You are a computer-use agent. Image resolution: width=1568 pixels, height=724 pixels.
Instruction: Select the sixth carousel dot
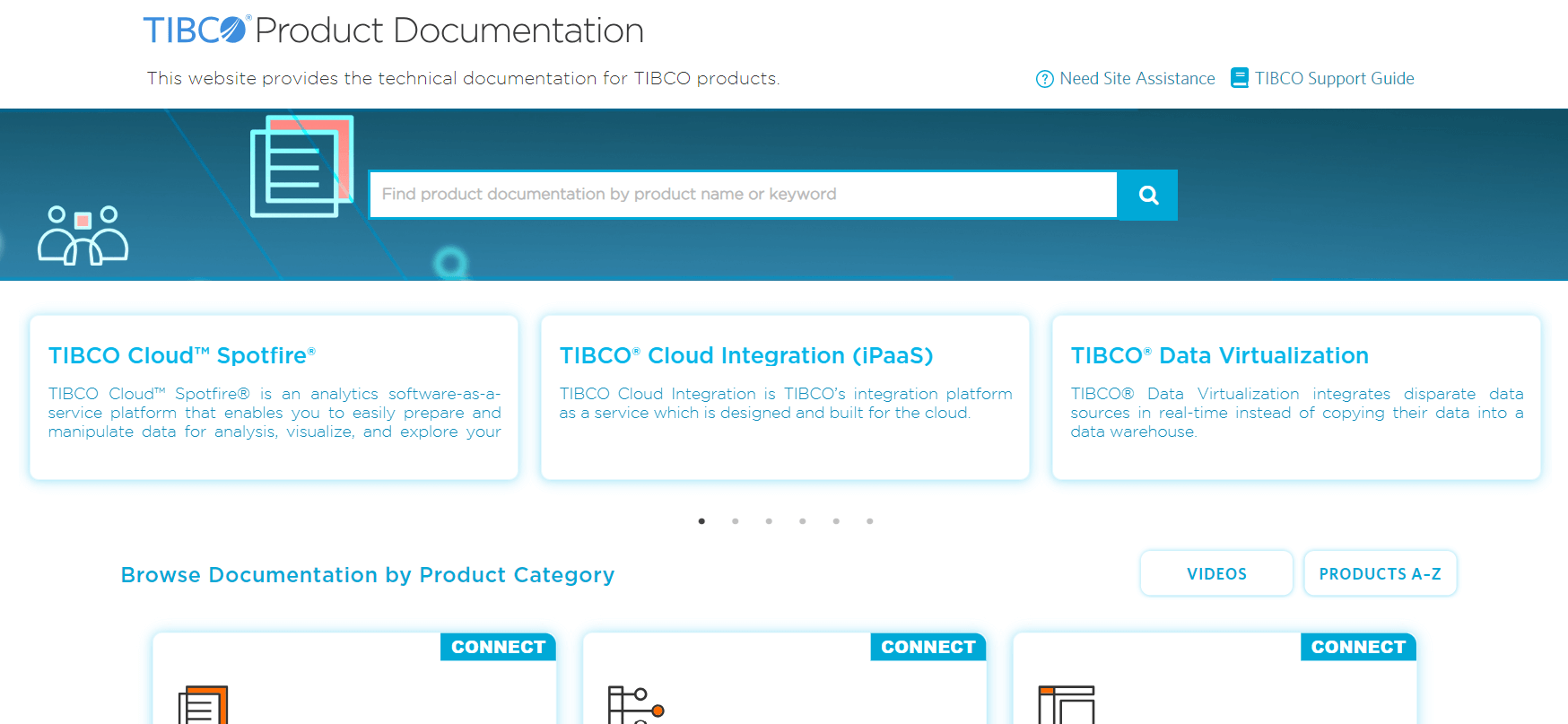pyautogui.click(x=870, y=521)
